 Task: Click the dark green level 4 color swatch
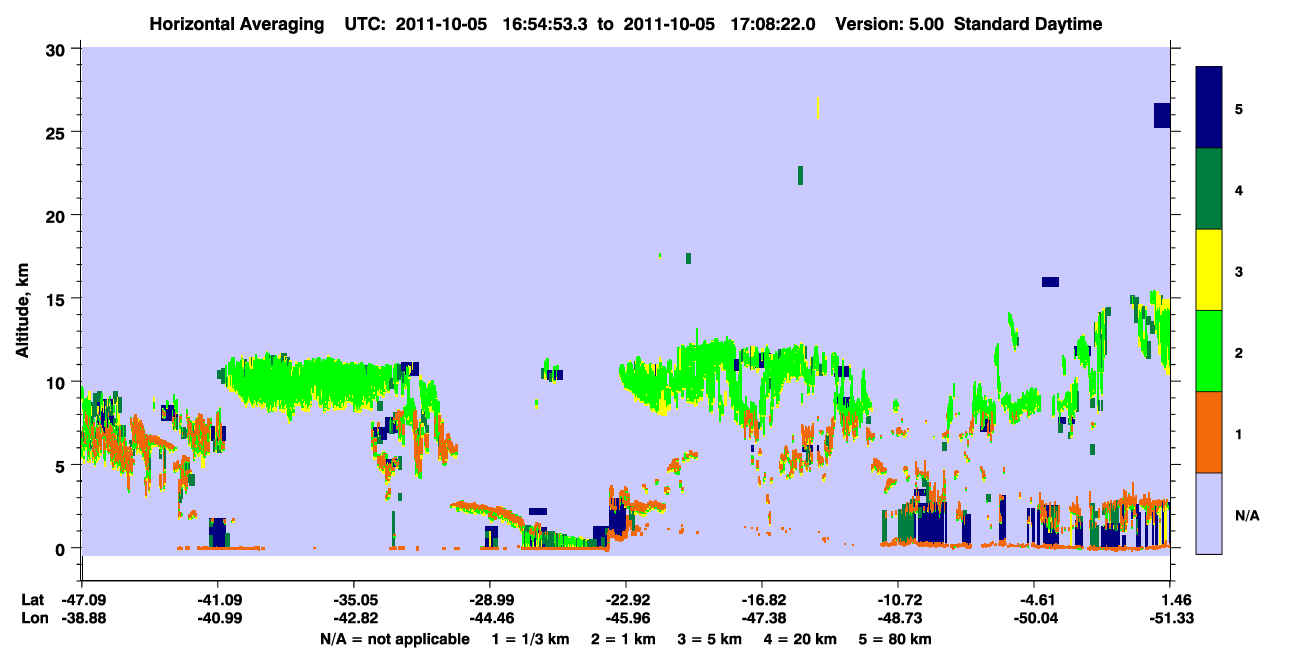pyautogui.click(x=1209, y=189)
